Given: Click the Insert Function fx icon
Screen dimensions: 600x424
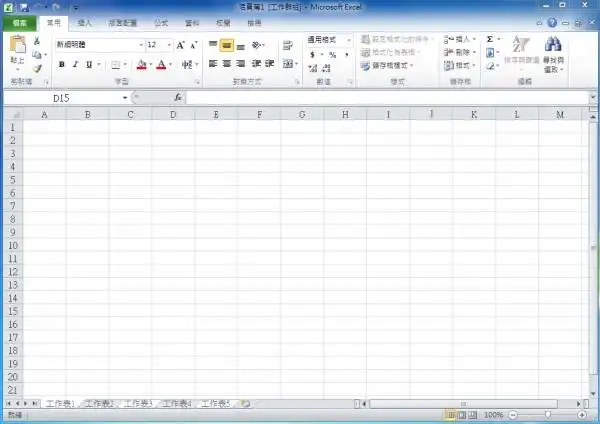Looking at the screenshot, I should (x=178, y=98).
